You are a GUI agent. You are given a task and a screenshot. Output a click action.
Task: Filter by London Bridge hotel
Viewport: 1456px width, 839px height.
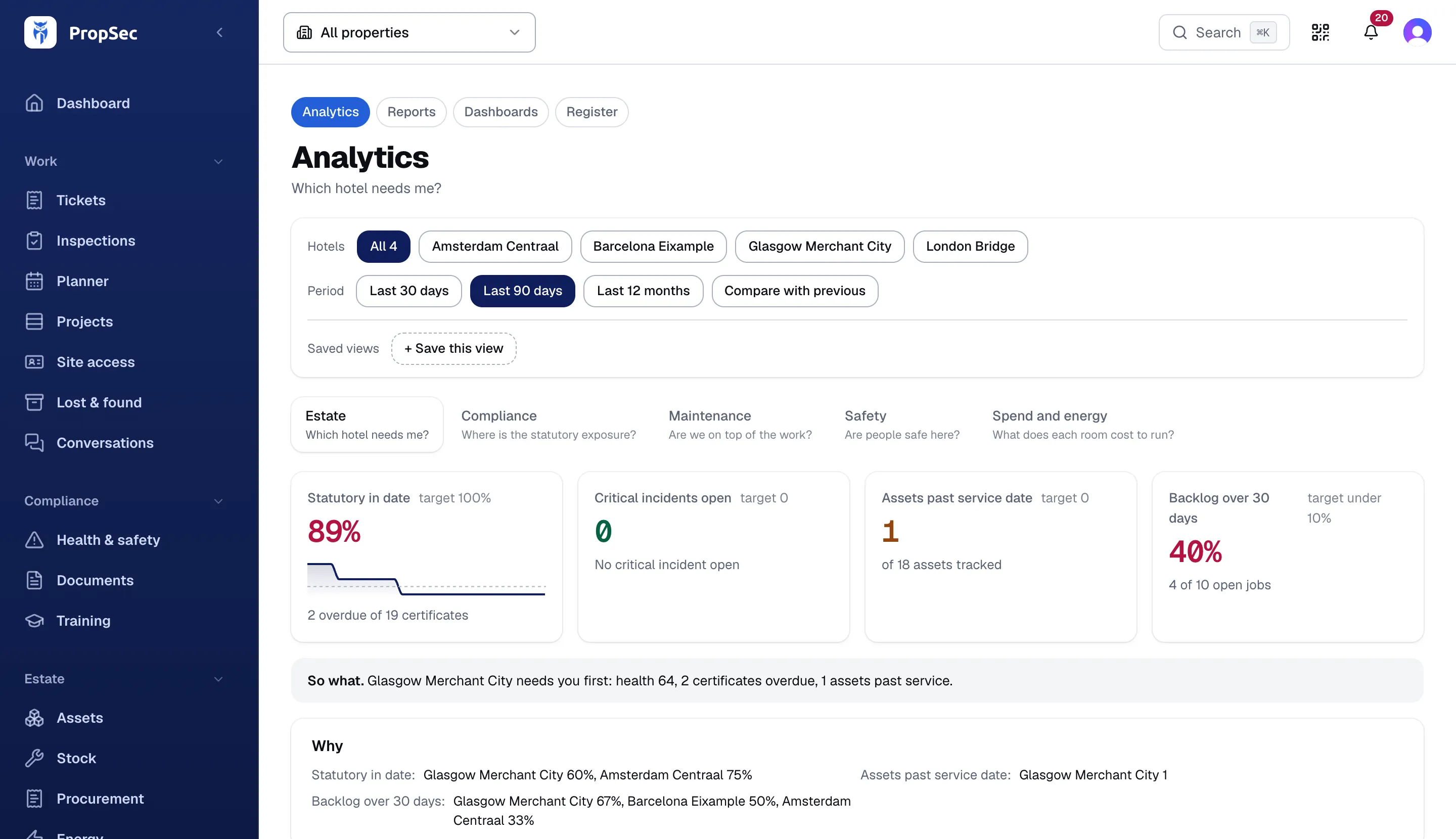coord(970,246)
